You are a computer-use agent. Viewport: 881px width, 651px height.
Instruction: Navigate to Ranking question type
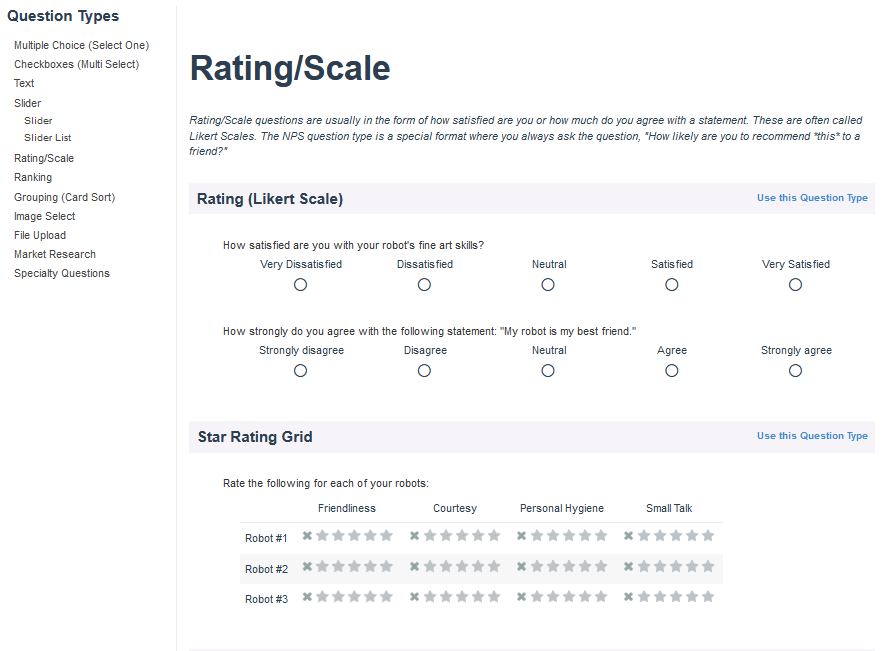coord(33,177)
